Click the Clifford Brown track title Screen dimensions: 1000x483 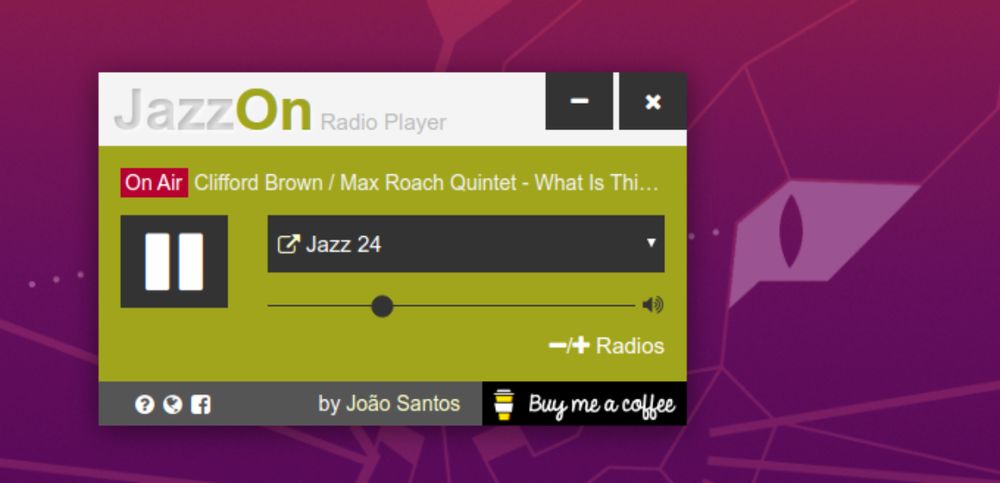tap(426, 183)
